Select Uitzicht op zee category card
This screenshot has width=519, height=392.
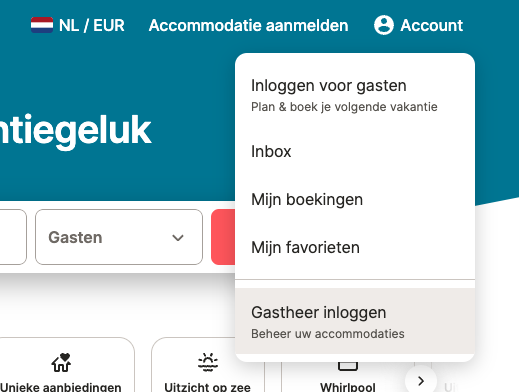click(x=207, y=365)
